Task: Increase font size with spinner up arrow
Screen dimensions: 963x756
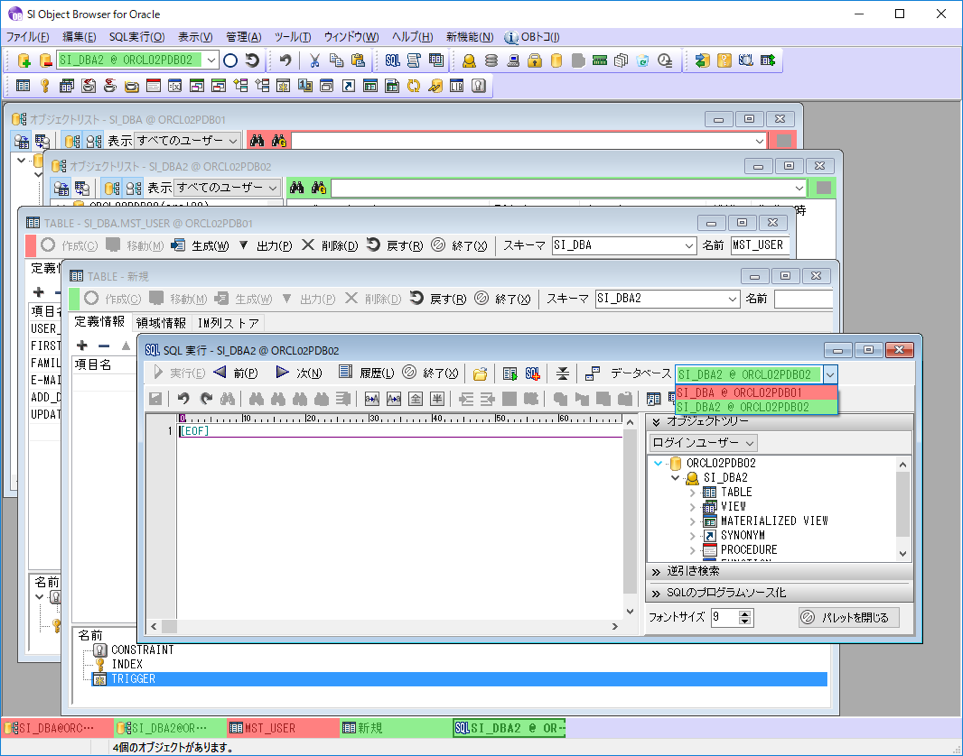Action: [745, 614]
